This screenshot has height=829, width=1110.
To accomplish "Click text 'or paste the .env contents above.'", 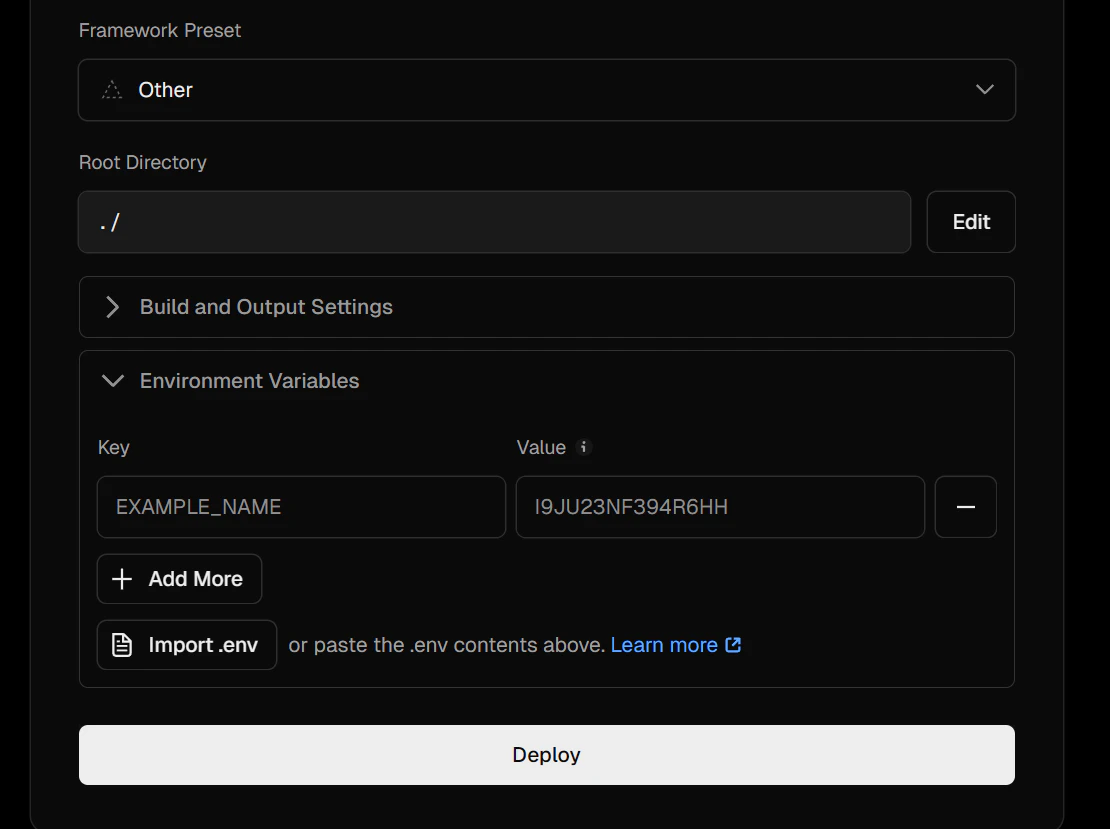I will click(447, 645).
